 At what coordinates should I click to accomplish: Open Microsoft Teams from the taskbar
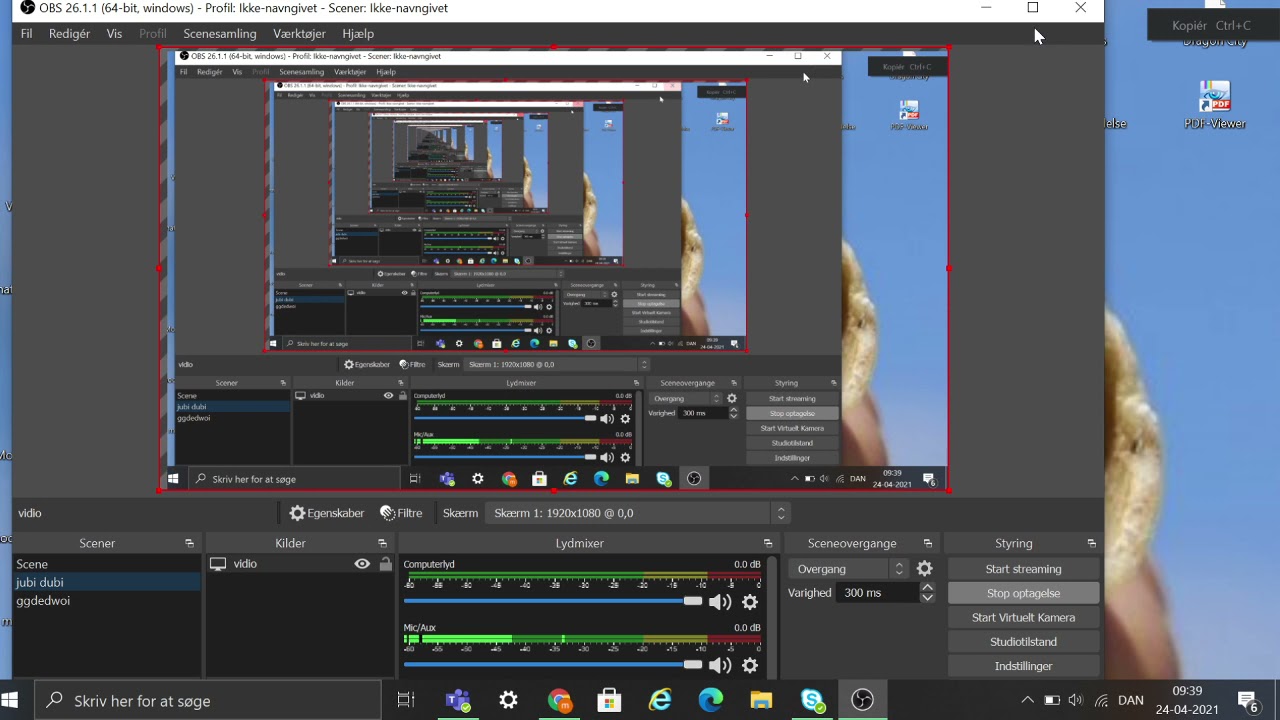pyautogui.click(x=458, y=700)
